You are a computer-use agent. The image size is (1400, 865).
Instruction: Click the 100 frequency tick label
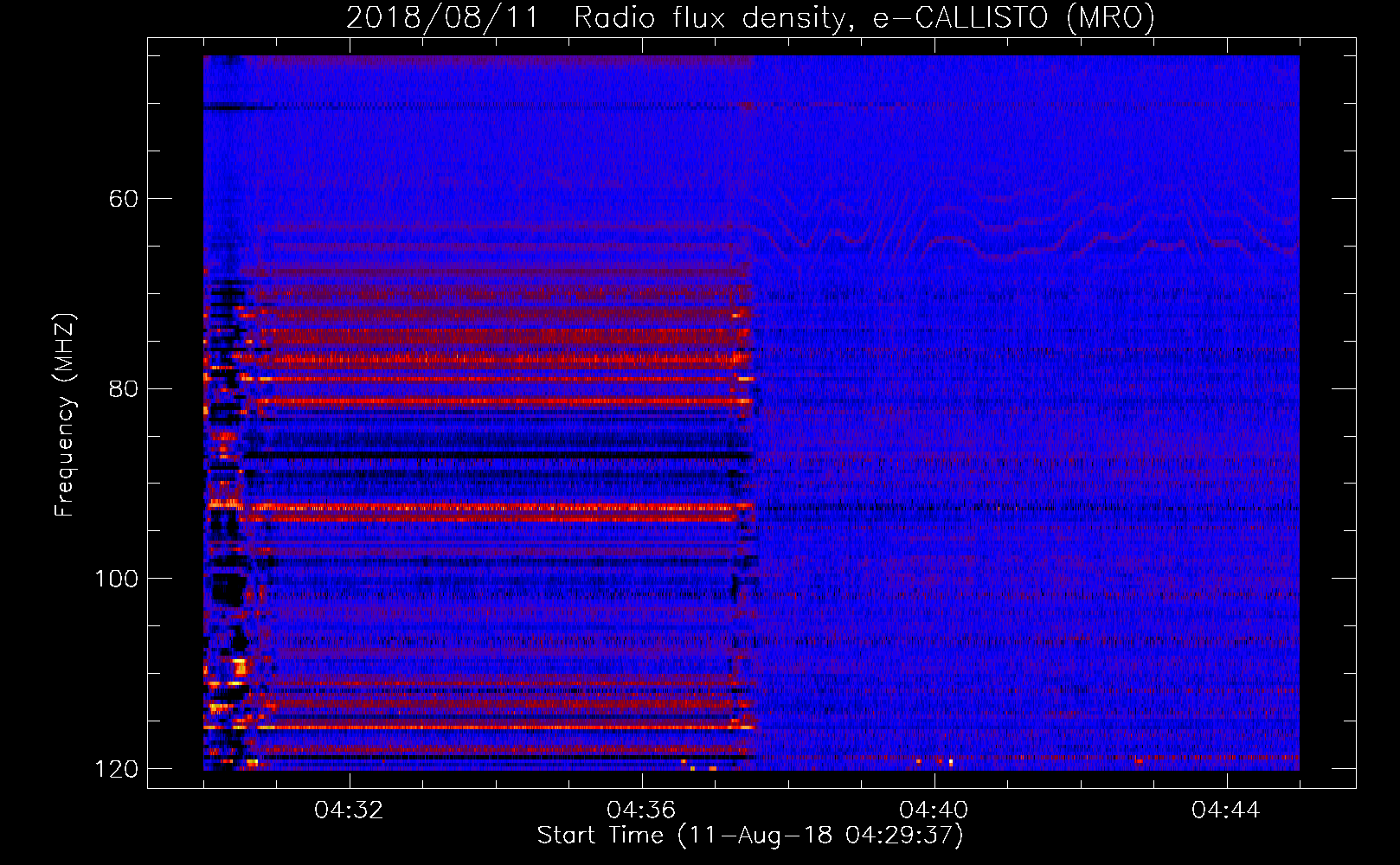(116, 579)
